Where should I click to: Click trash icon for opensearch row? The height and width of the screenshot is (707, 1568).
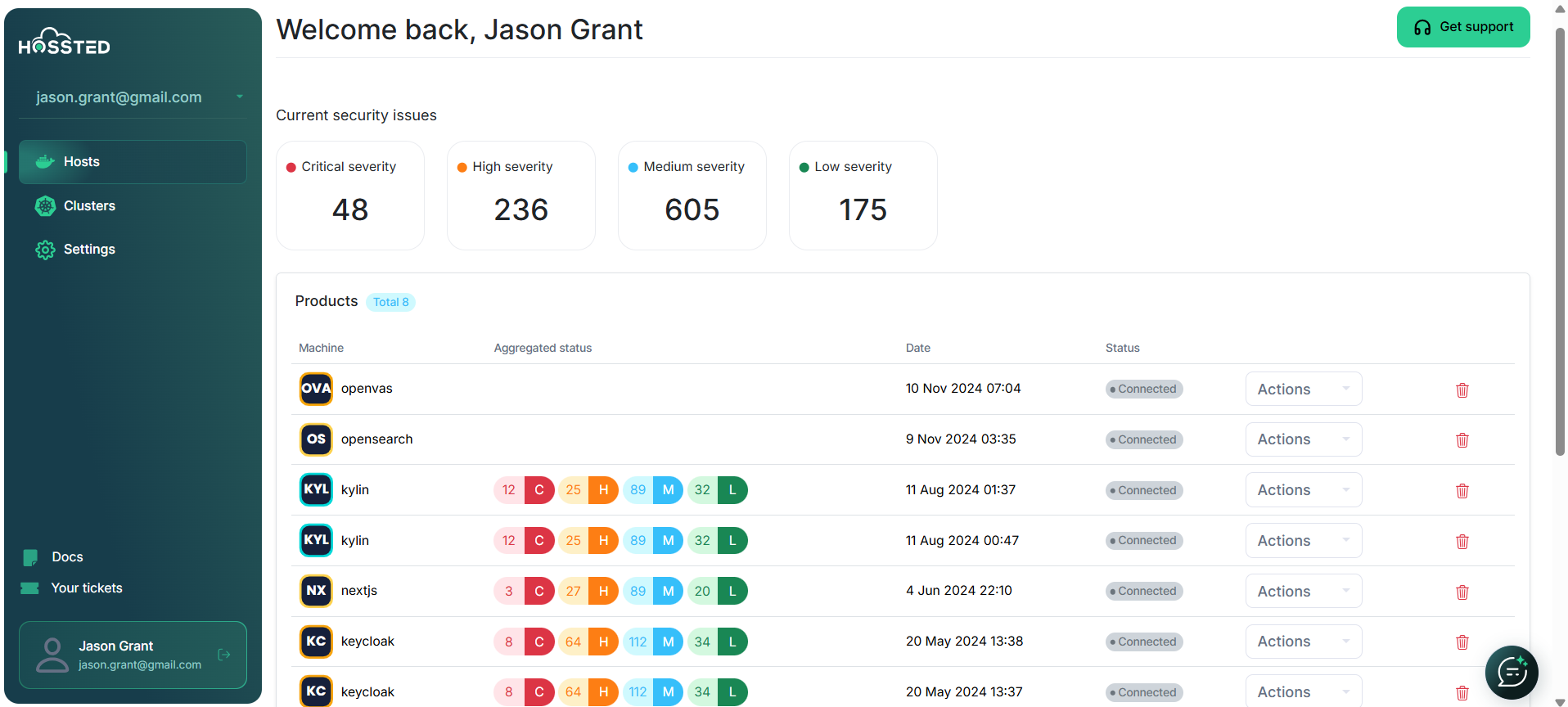point(1462,440)
